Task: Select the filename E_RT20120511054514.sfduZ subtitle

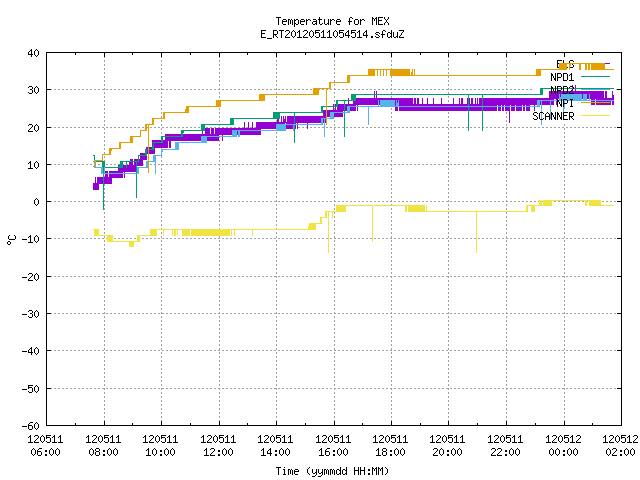Action: pyautogui.click(x=332, y=34)
